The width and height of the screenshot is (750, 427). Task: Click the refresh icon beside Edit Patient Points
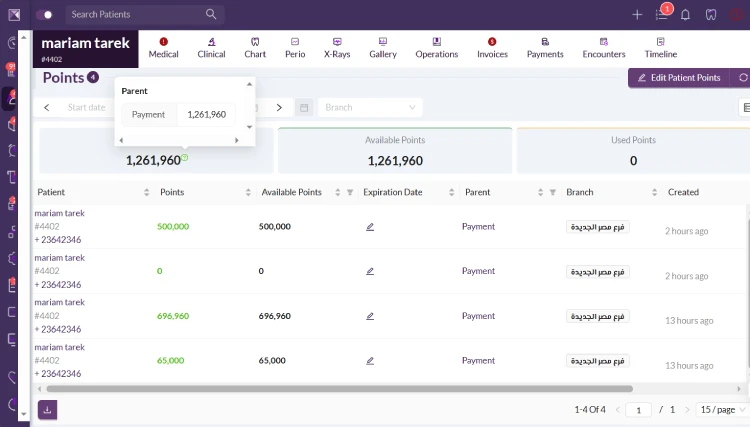click(742, 78)
